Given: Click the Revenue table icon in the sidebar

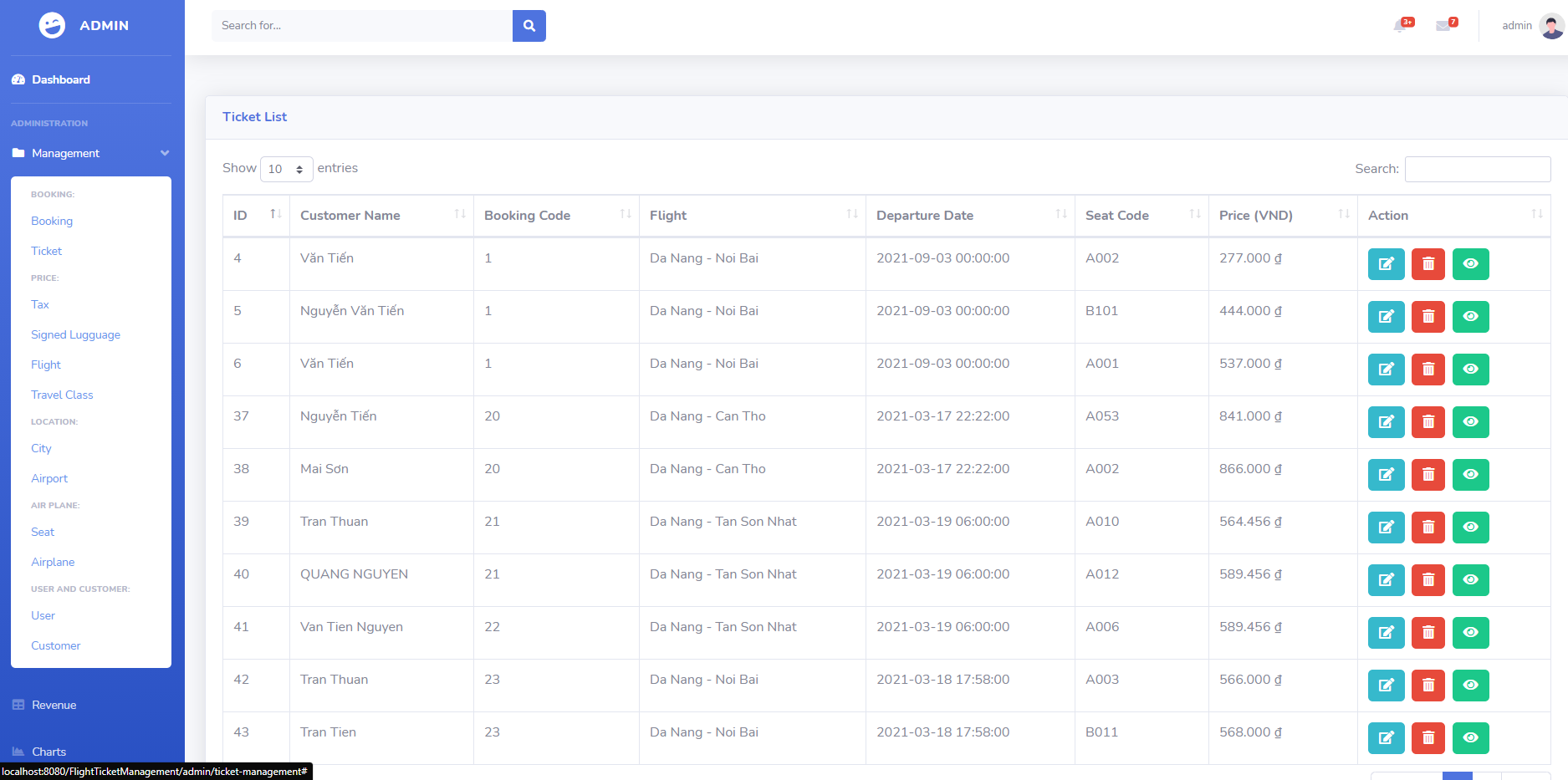Looking at the screenshot, I should (17, 705).
